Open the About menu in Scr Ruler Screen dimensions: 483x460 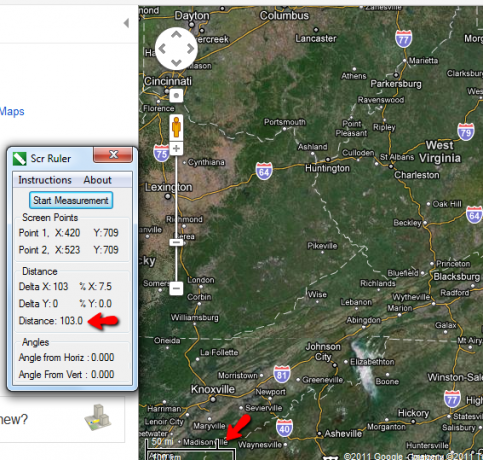[97, 180]
